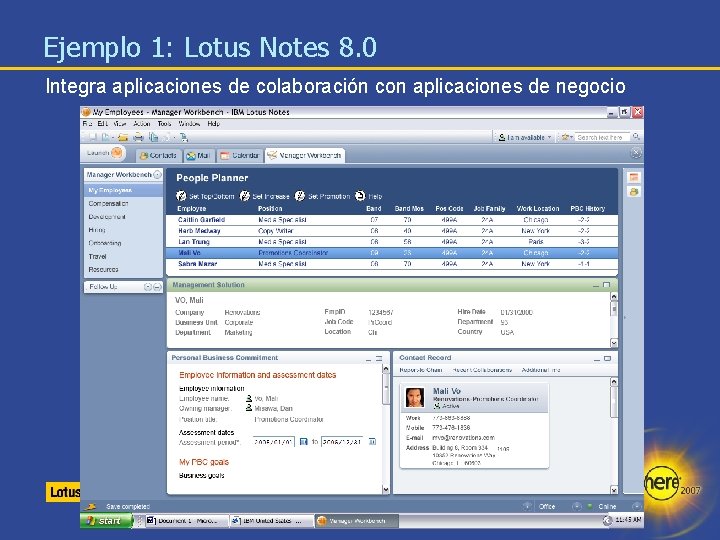Switch to the Calendar tab
This screenshot has height=540, width=720.
(240, 156)
